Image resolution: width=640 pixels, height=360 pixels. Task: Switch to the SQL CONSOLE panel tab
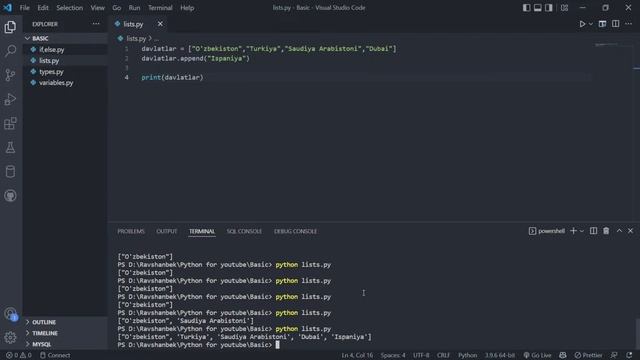point(244,231)
